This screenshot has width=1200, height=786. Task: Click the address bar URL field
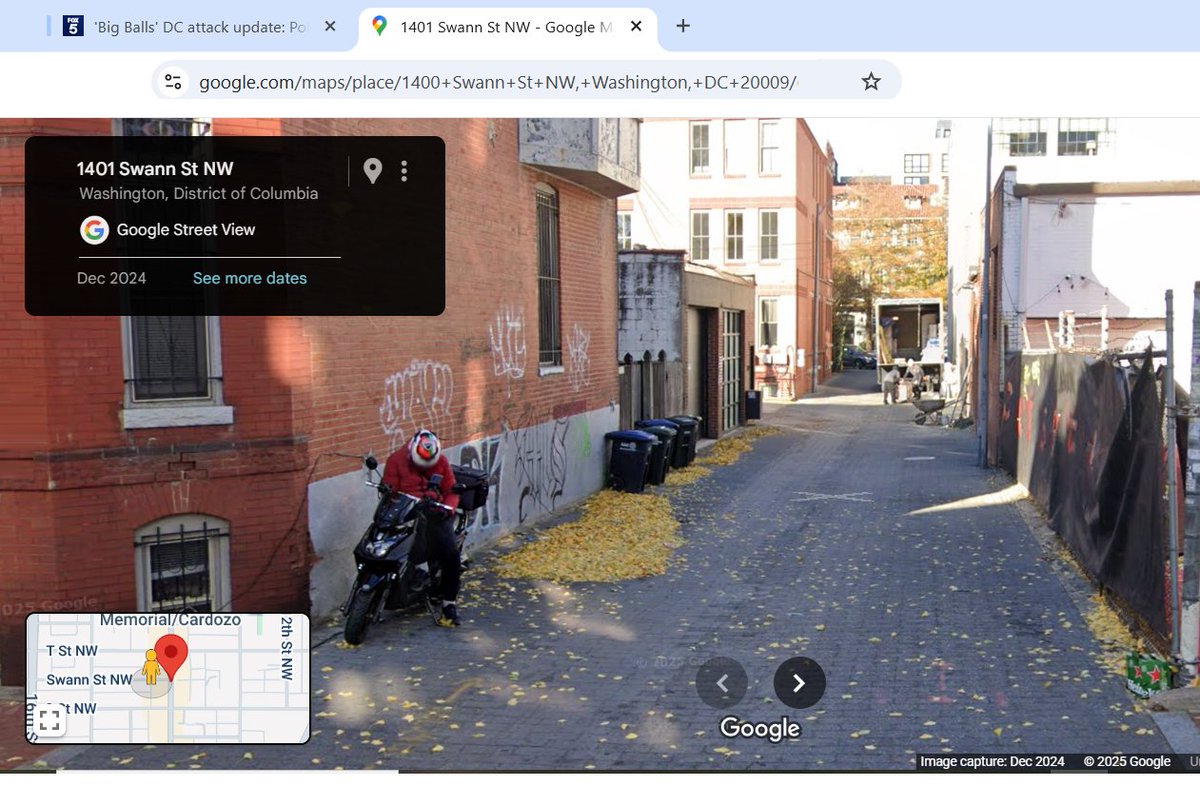498,82
